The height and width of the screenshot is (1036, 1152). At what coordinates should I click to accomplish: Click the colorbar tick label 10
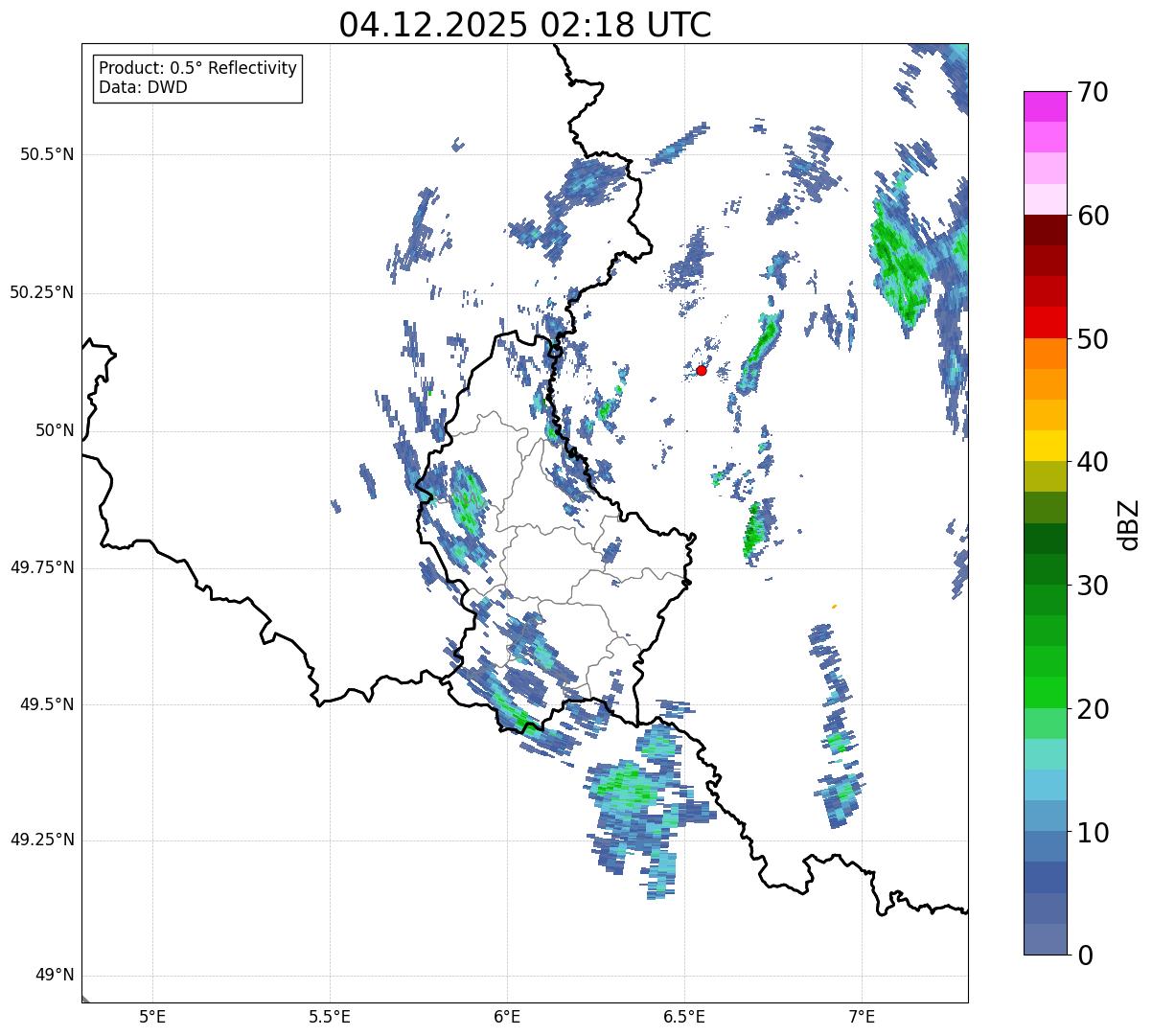[1094, 833]
